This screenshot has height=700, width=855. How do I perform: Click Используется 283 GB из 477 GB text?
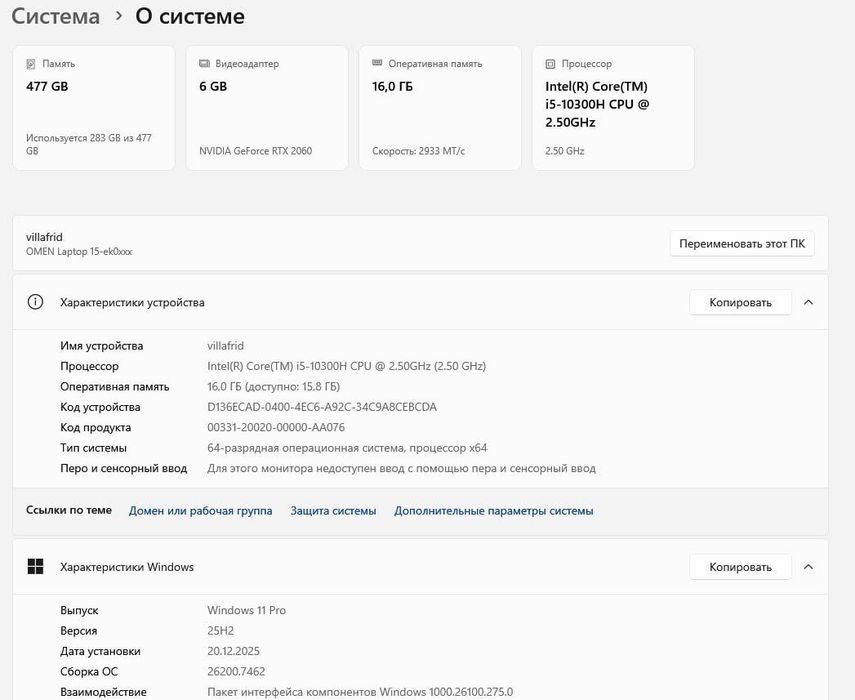(x=89, y=144)
